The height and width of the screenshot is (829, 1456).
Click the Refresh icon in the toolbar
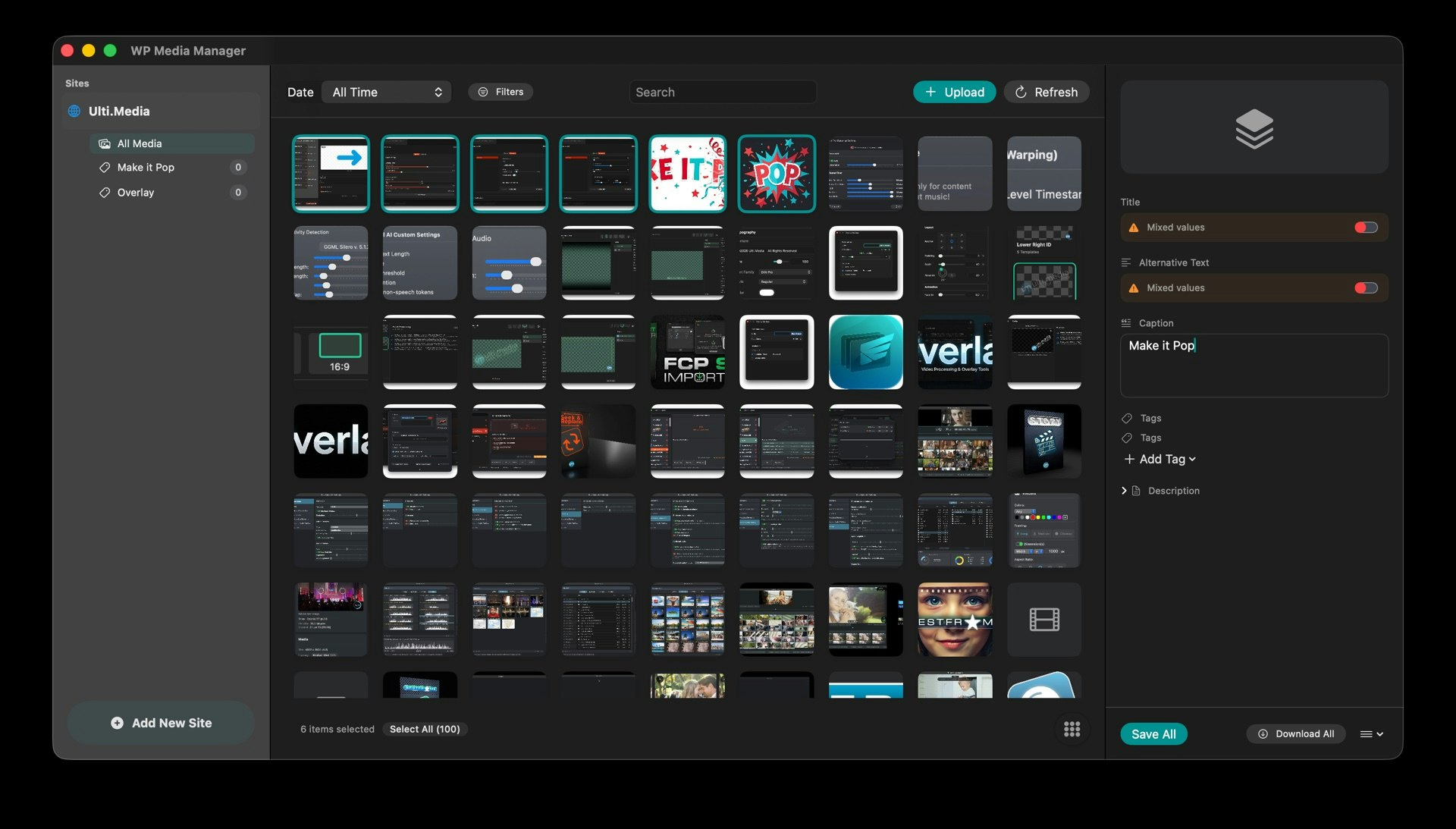1021,92
